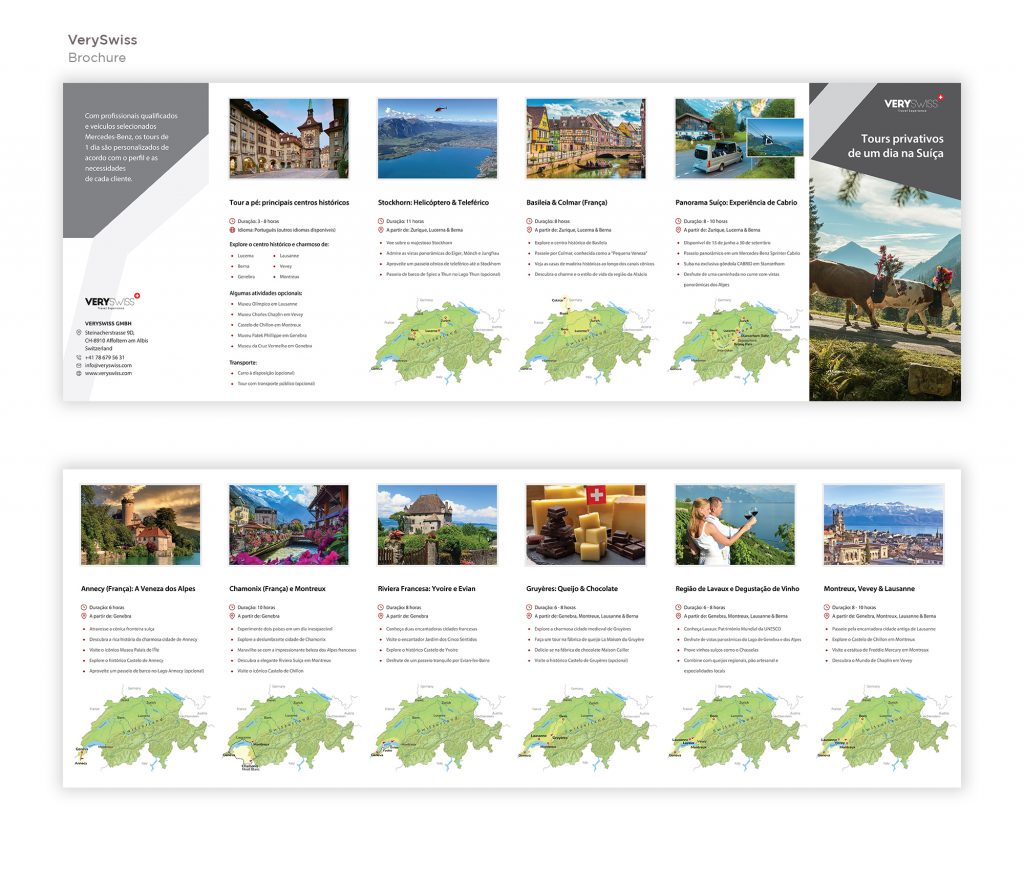1024x870 pixels.
Task: Click the address pin icon near Steinacherstrasse
Action: tap(79, 332)
